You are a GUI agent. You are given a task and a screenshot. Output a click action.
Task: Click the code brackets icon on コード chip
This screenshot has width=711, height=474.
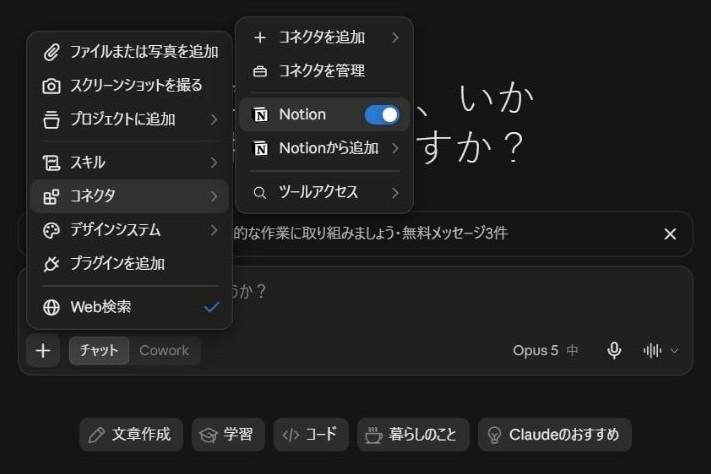pyautogui.click(x=291, y=435)
